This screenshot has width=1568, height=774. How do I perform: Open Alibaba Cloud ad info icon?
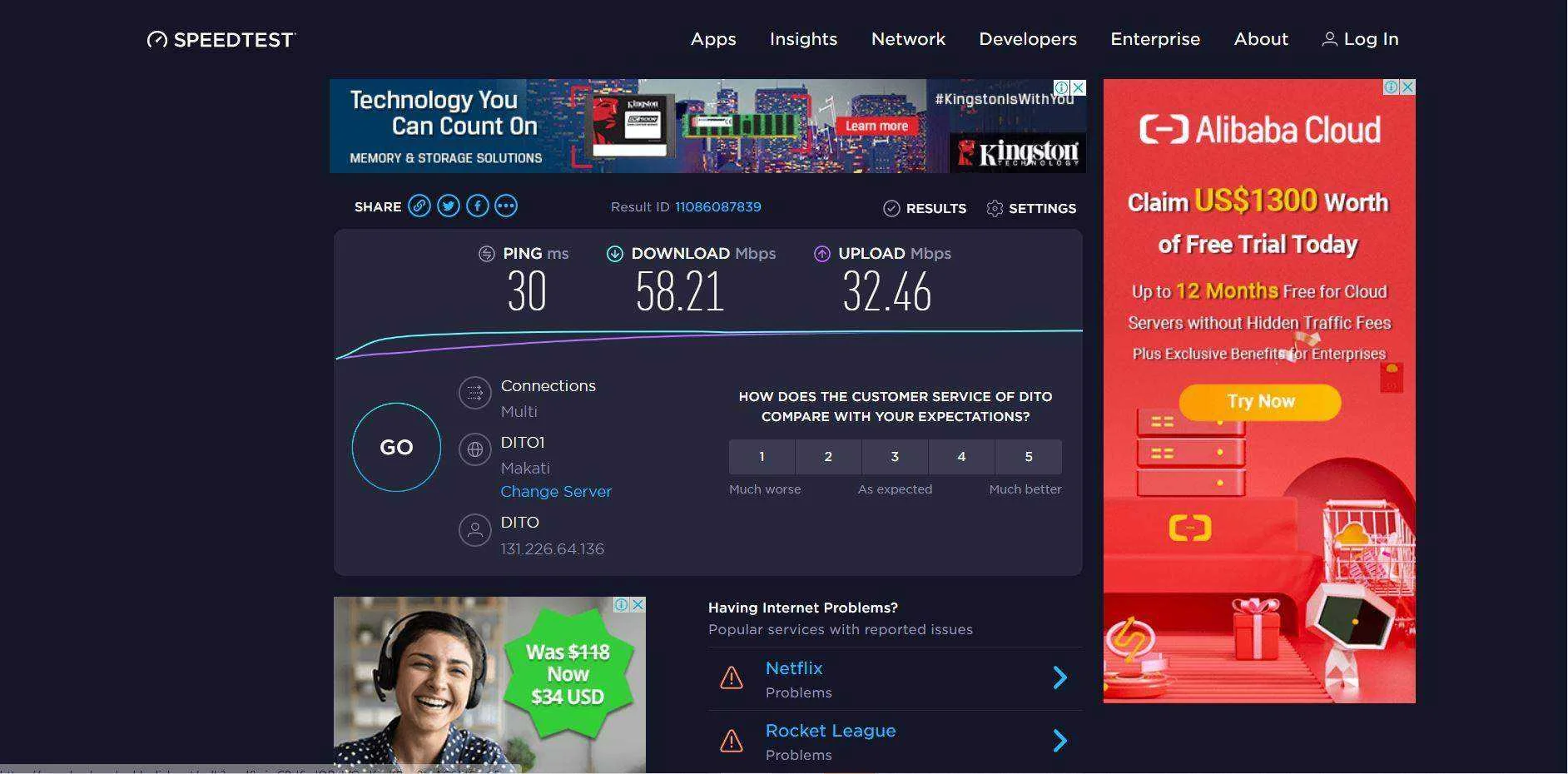click(x=1391, y=87)
